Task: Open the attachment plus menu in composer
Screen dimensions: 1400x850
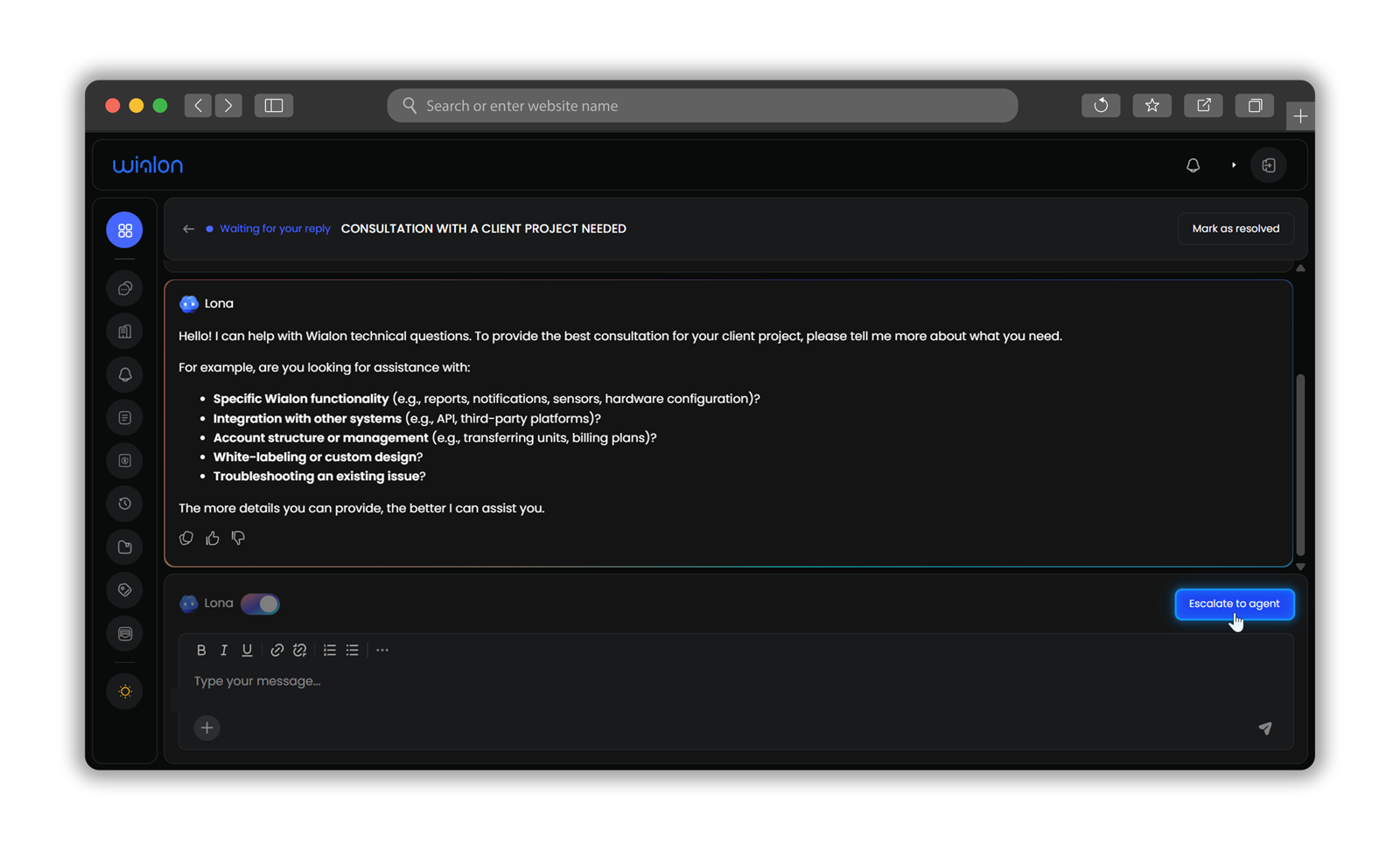Action: tap(206, 728)
